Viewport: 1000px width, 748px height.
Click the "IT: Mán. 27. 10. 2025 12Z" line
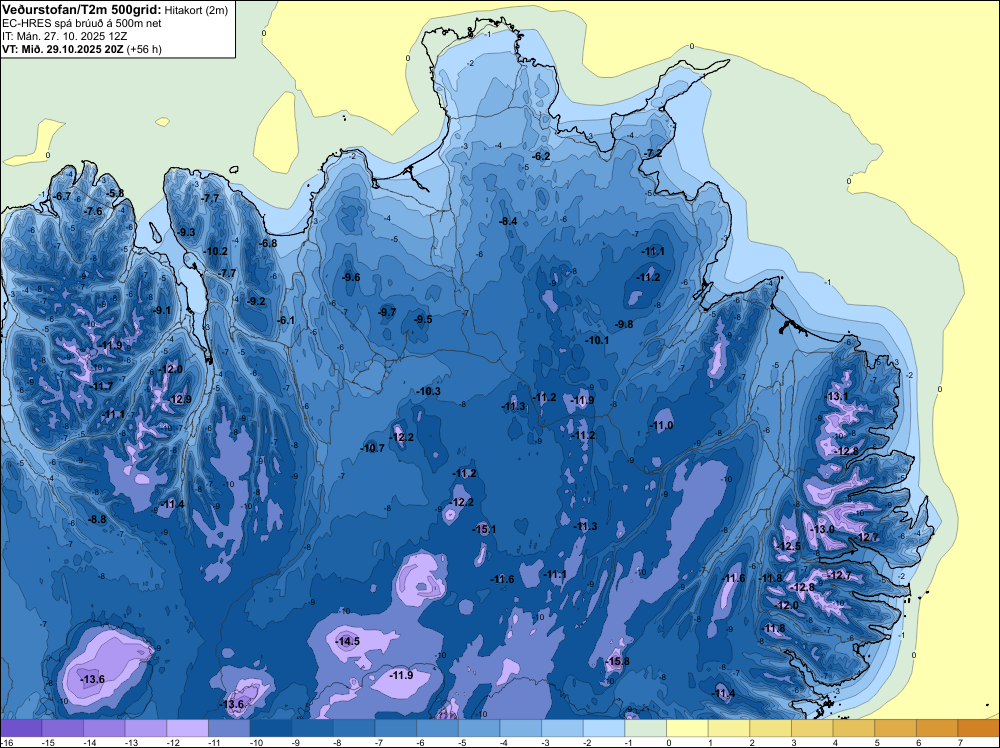[64, 36]
